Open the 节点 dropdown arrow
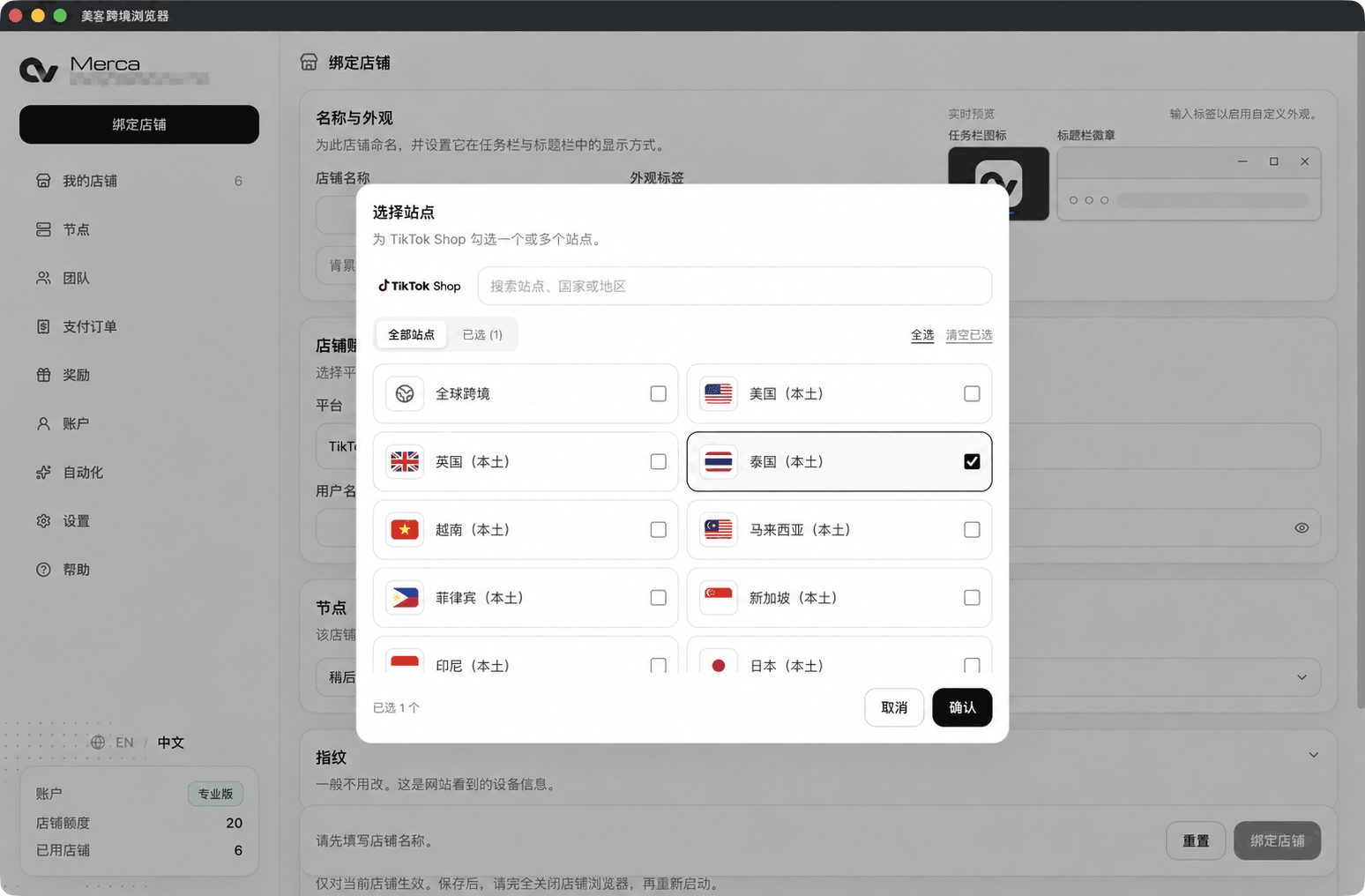The width and height of the screenshot is (1365, 896). (x=1302, y=677)
